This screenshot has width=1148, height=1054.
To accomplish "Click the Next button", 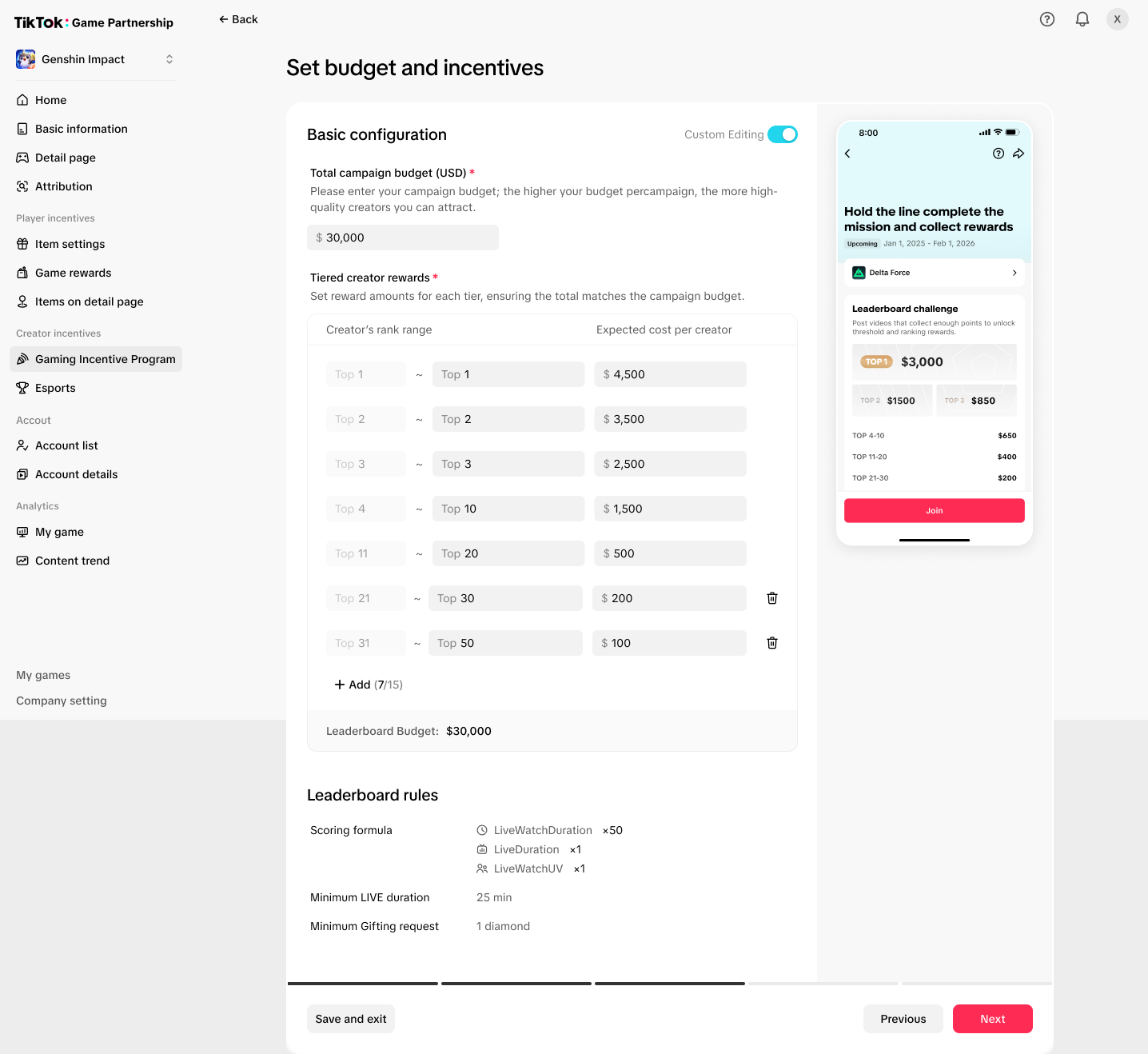I will (993, 1019).
